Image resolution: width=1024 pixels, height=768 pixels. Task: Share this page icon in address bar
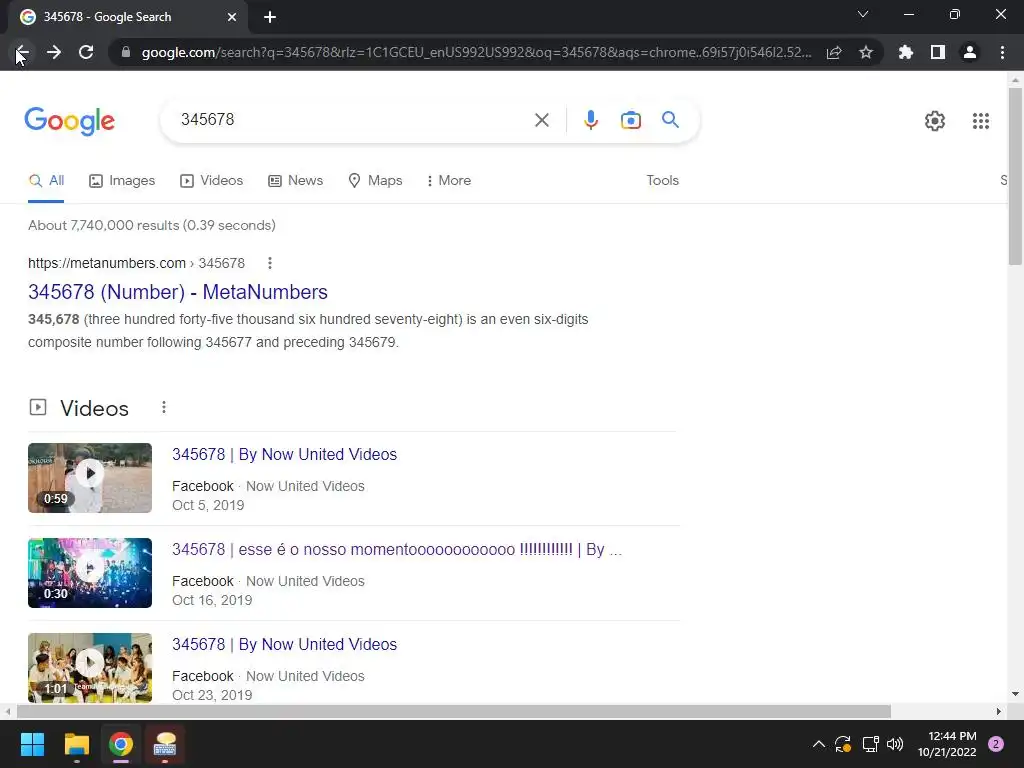834,52
